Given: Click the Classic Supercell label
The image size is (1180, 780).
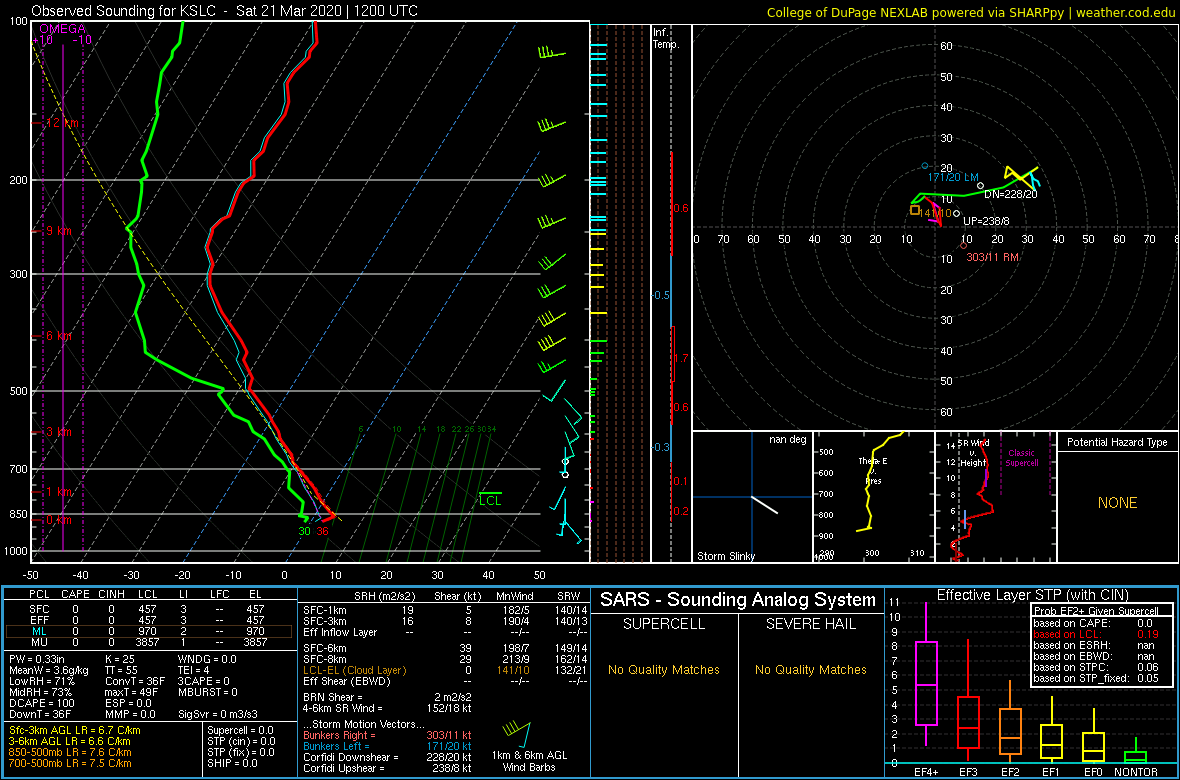Looking at the screenshot, I should pyautogui.click(x=1020, y=458).
